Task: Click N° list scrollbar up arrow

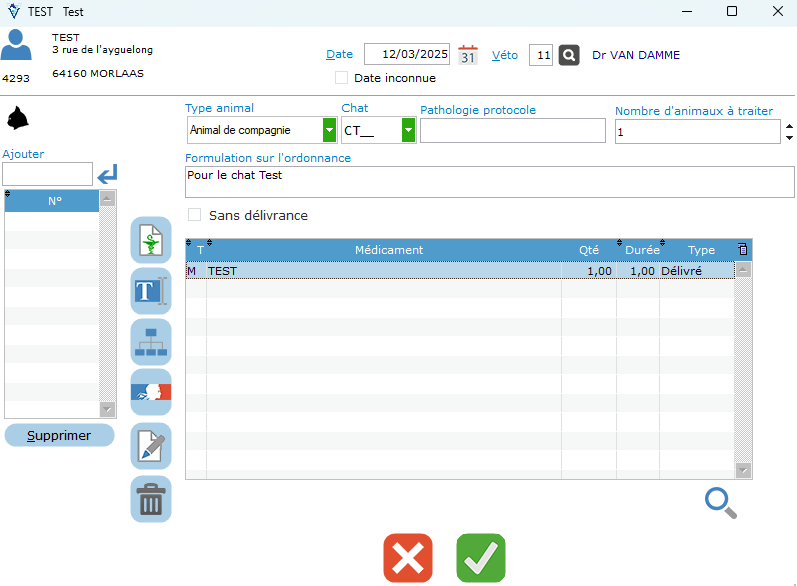Action: (x=107, y=199)
